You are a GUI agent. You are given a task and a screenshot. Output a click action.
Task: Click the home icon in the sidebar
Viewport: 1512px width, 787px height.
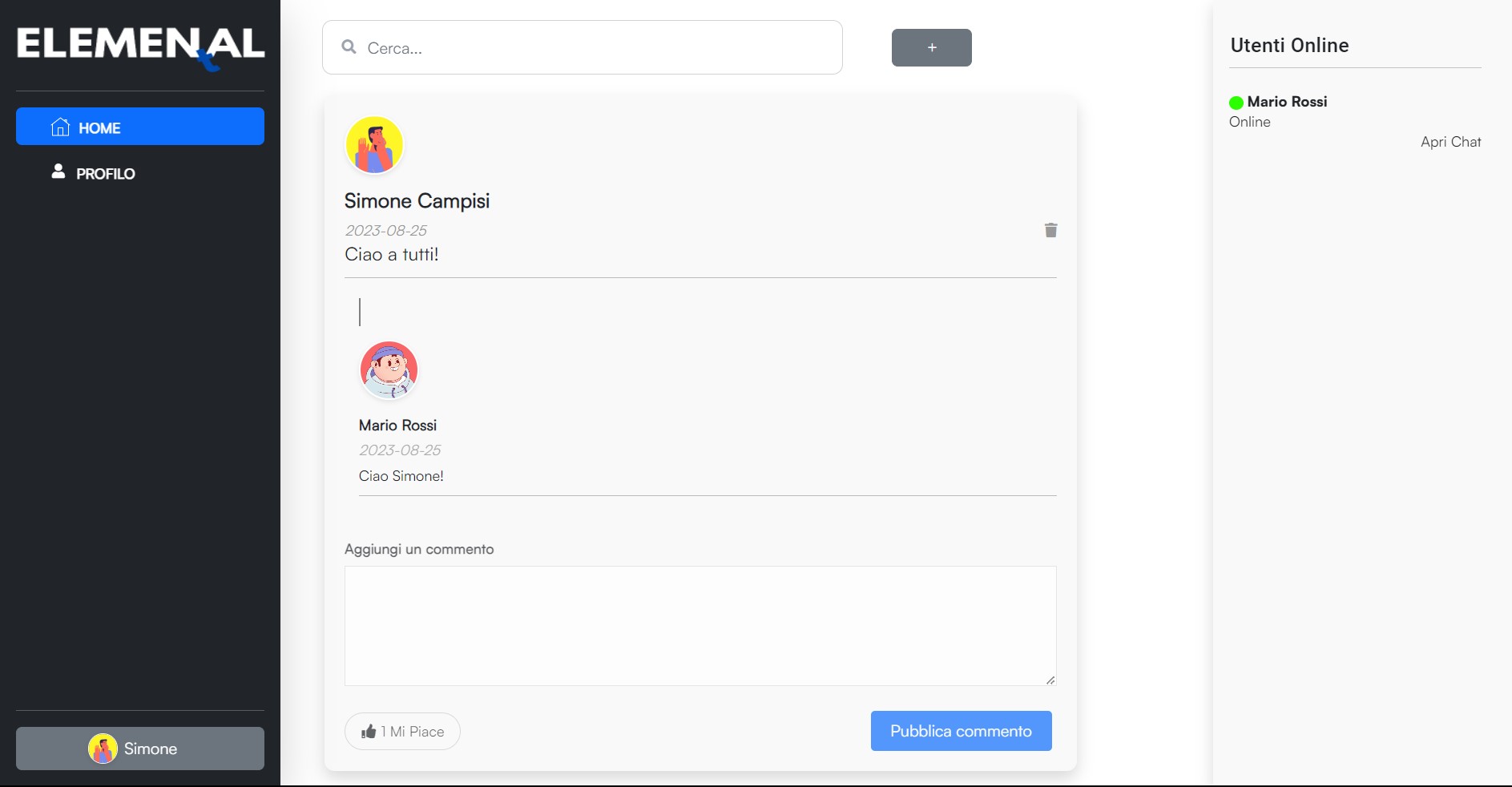pyautogui.click(x=61, y=127)
